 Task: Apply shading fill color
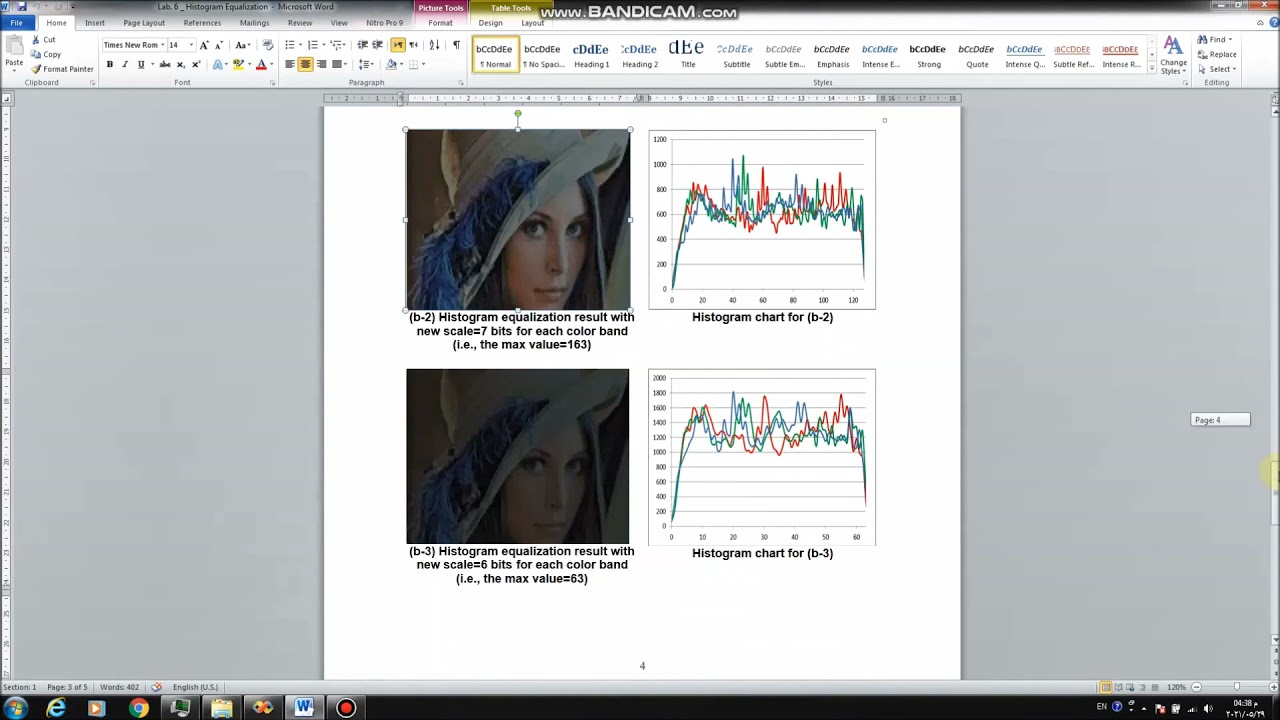click(392, 64)
